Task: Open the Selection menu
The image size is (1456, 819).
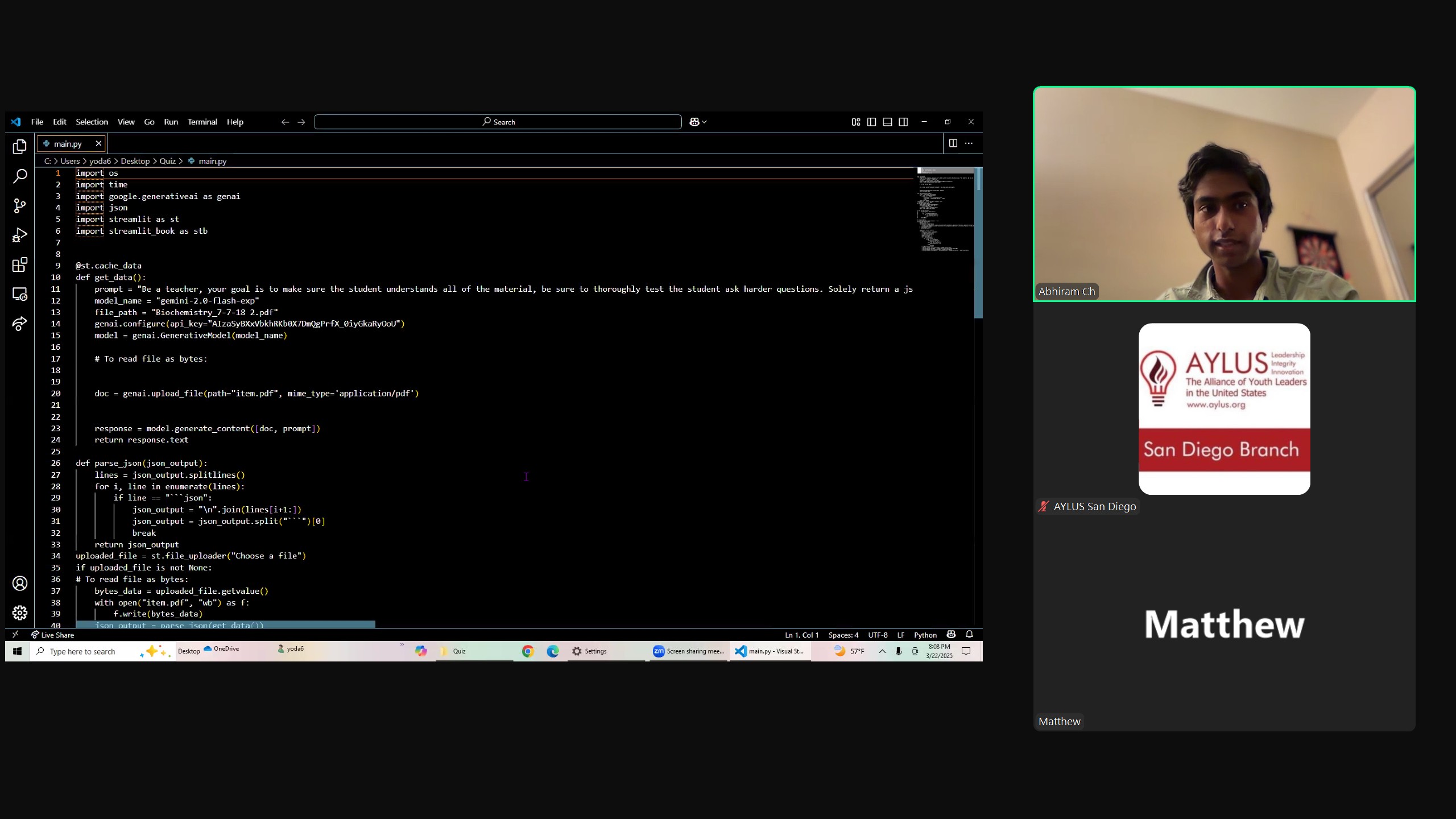Action: (x=92, y=122)
